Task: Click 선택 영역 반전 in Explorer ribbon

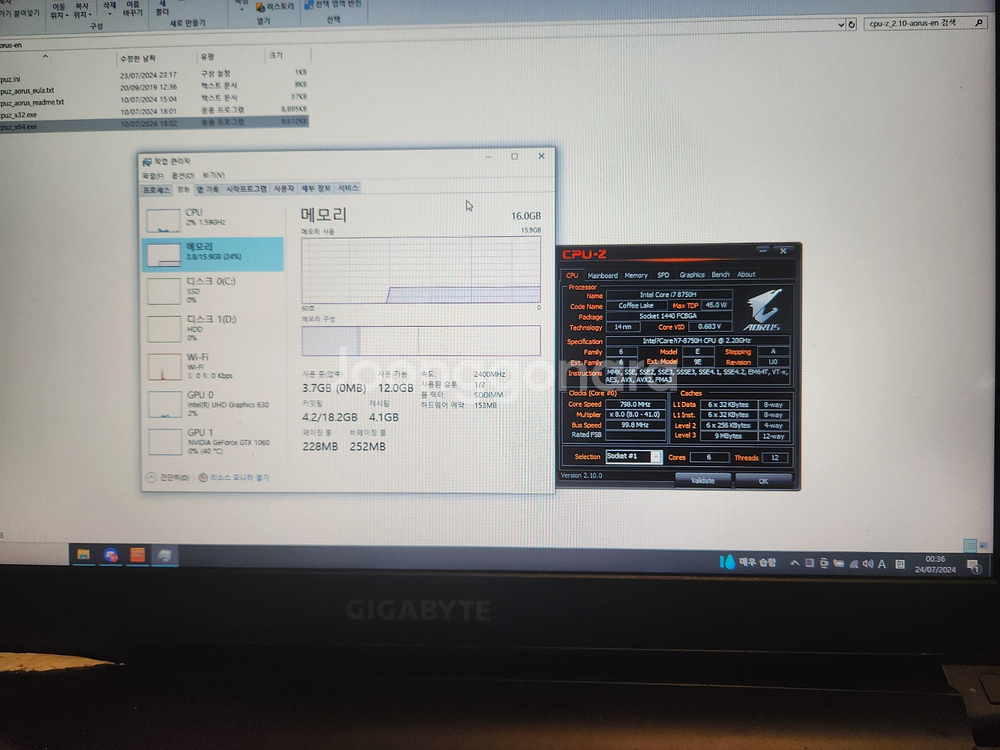Action: (x=332, y=4)
